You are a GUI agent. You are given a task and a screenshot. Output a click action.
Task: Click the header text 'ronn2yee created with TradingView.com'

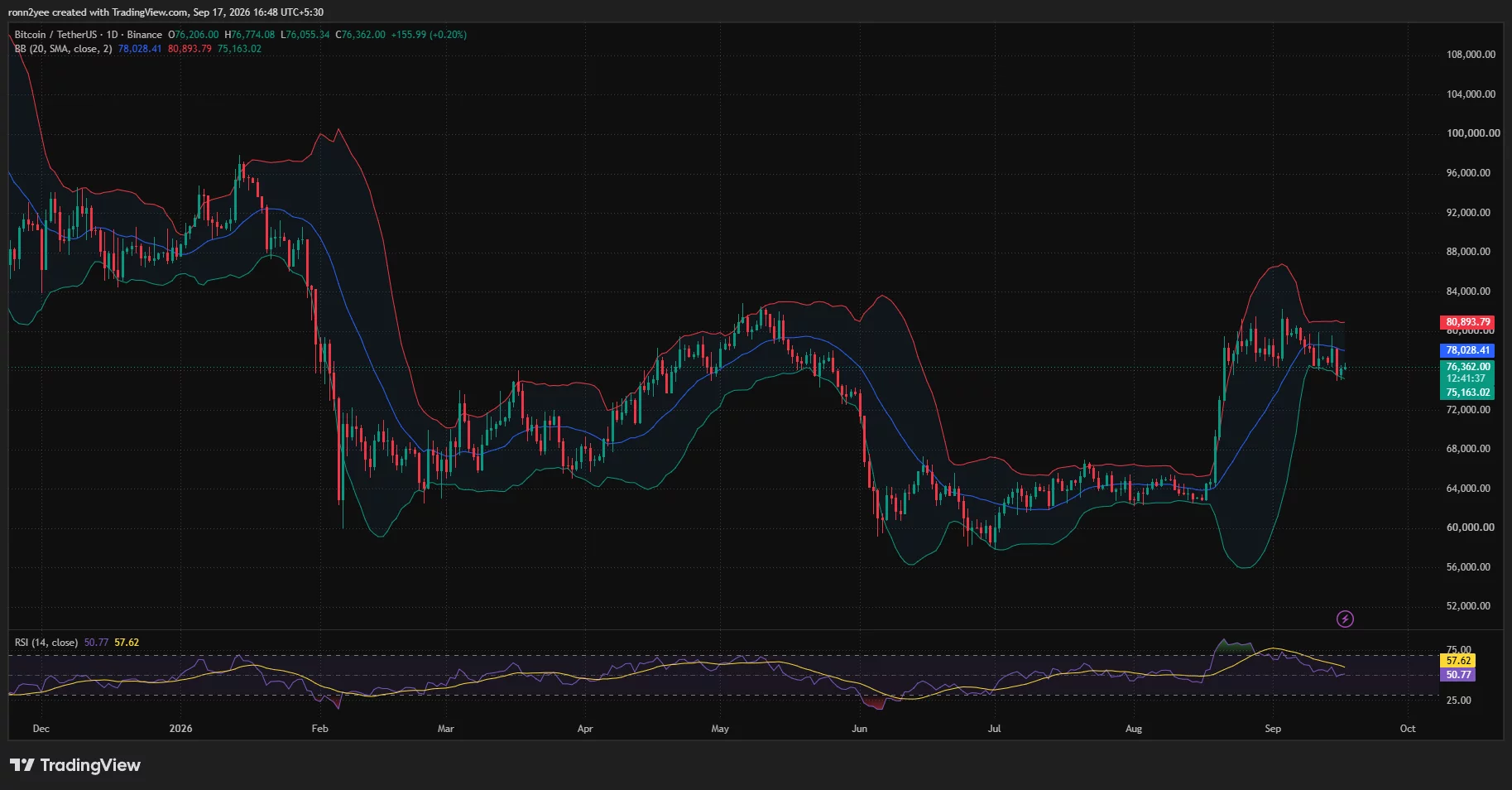[x=98, y=12]
